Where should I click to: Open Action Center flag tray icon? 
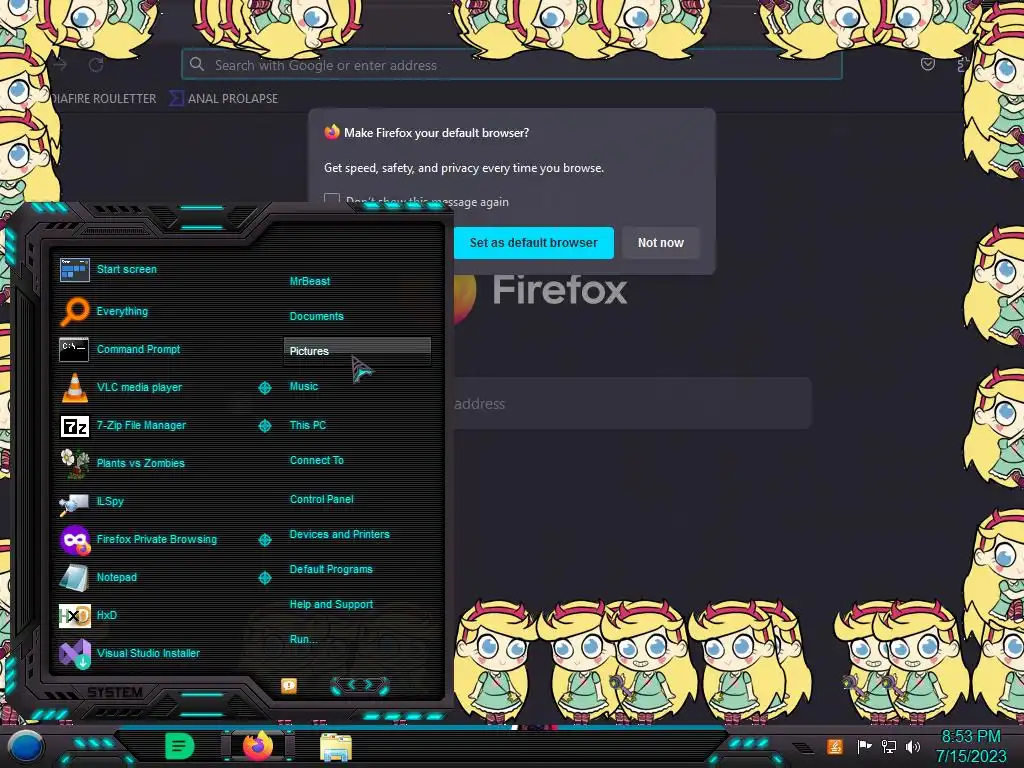tap(864, 746)
